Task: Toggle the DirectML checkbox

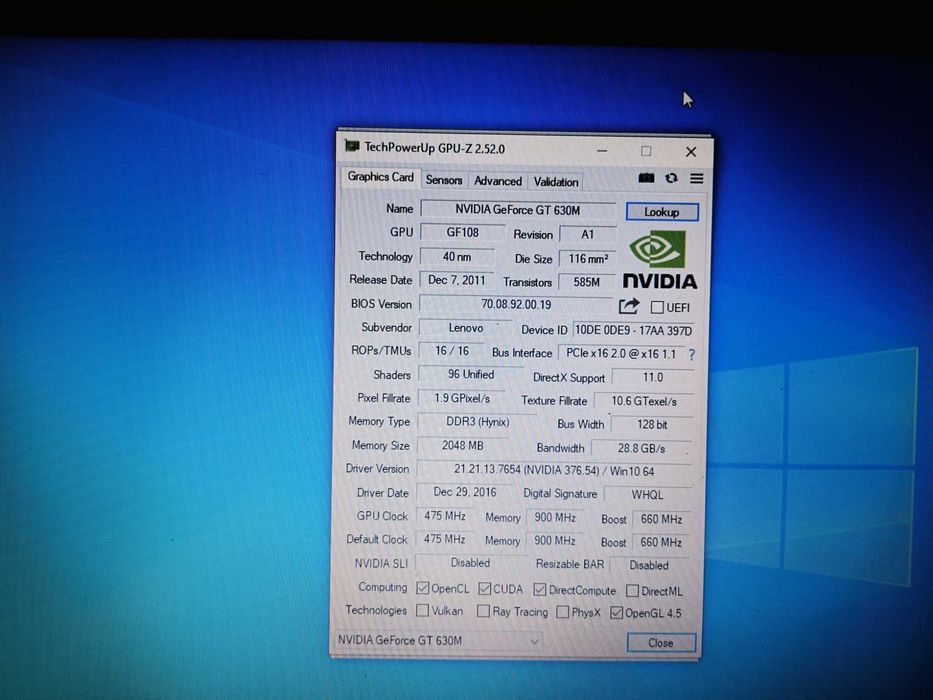Action: (633, 590)
